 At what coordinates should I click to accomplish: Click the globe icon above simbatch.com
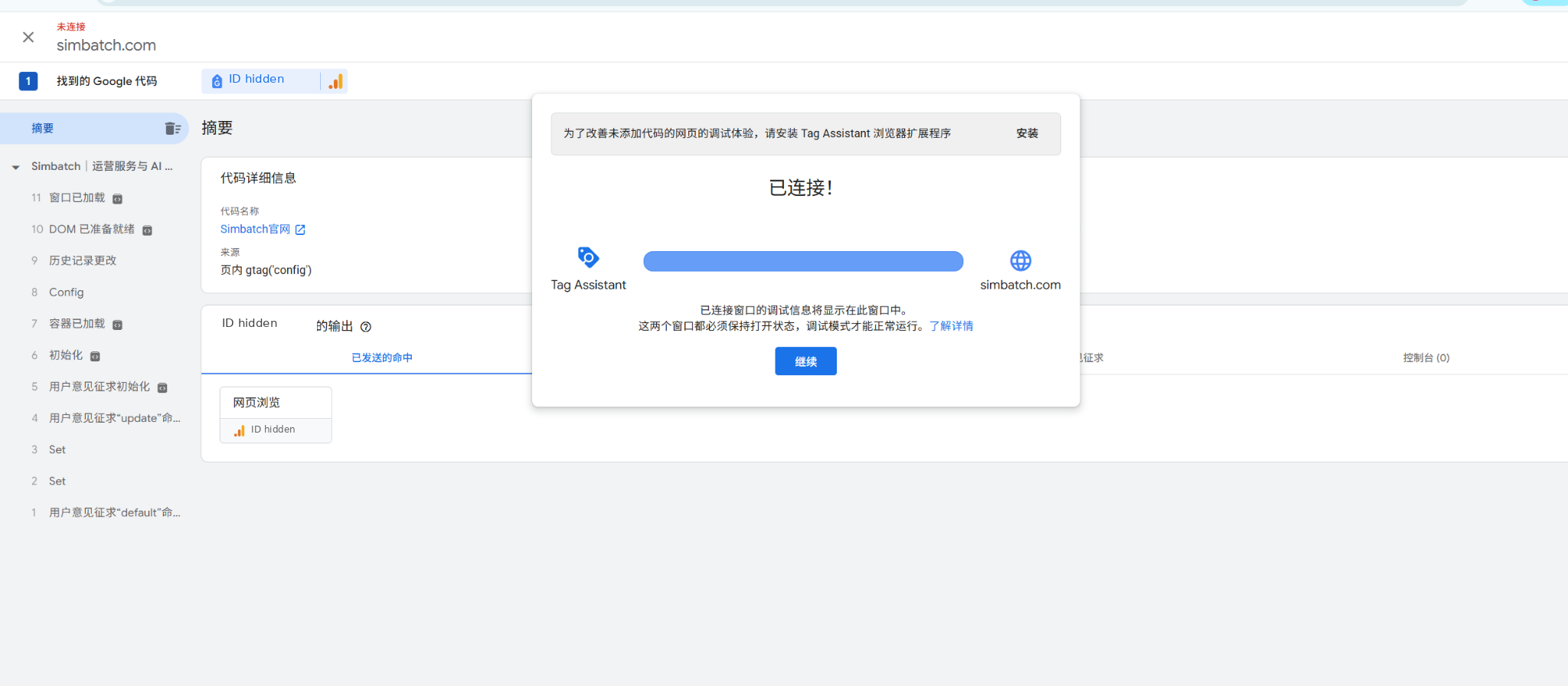(1021, 260)
